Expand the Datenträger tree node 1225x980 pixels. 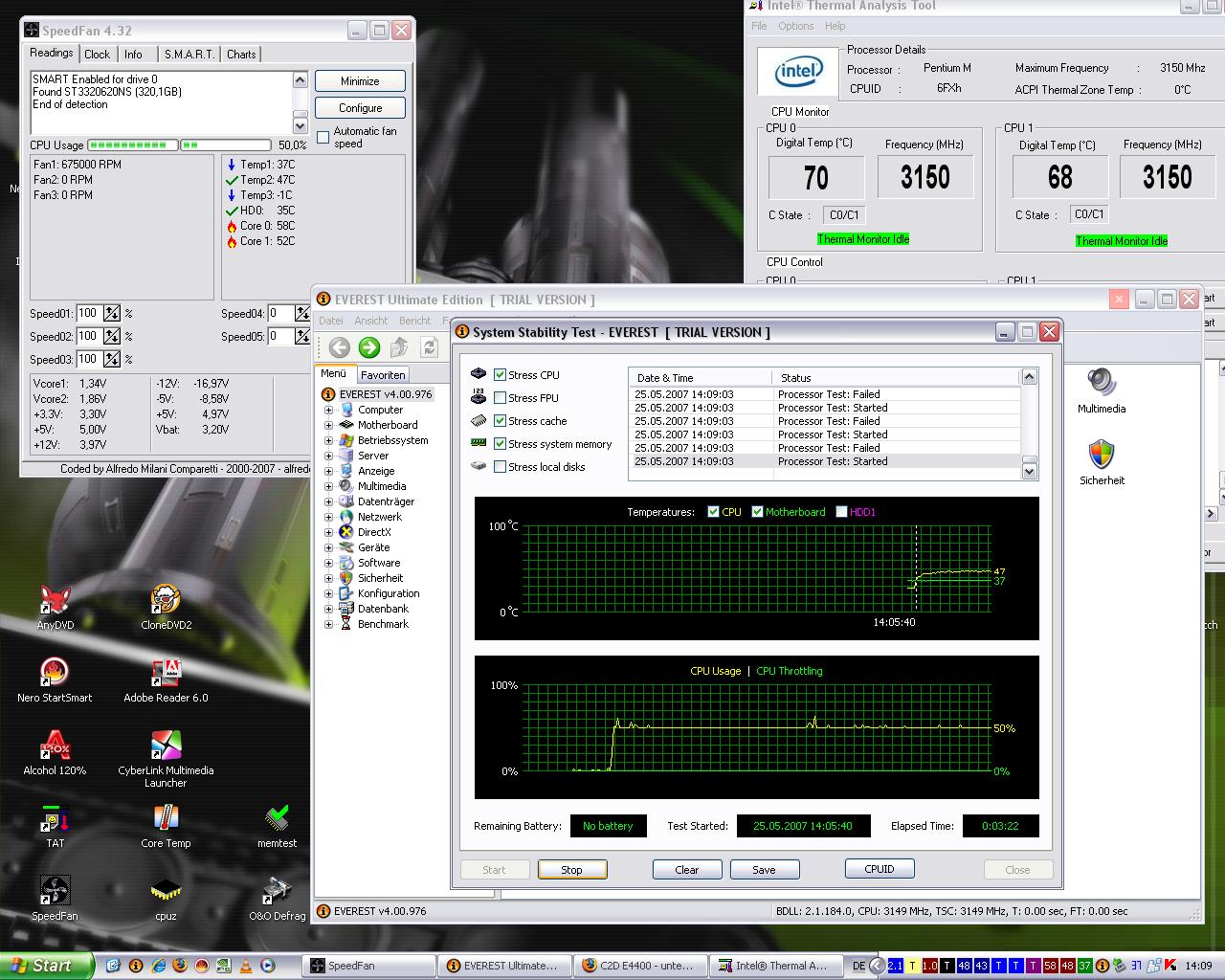[328, 501]
